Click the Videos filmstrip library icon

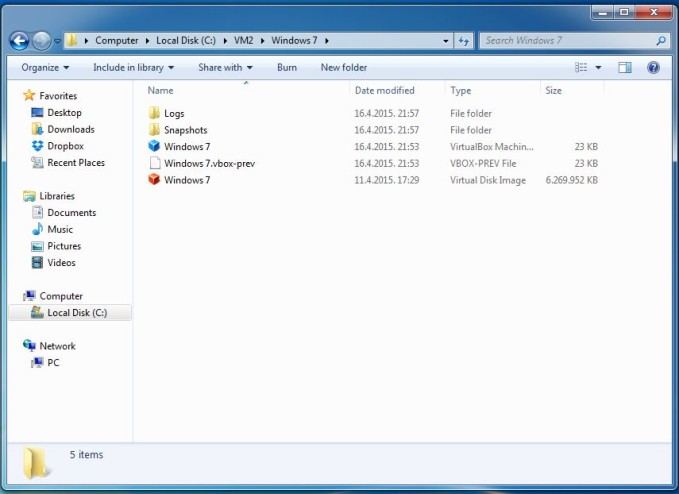[x=37, y=262]
